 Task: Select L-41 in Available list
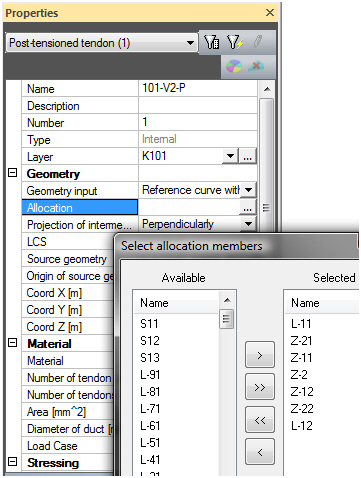point(150,460)
